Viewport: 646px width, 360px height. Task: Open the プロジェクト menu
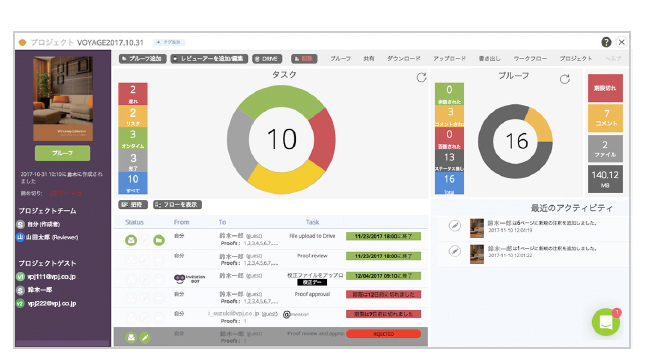576,58
